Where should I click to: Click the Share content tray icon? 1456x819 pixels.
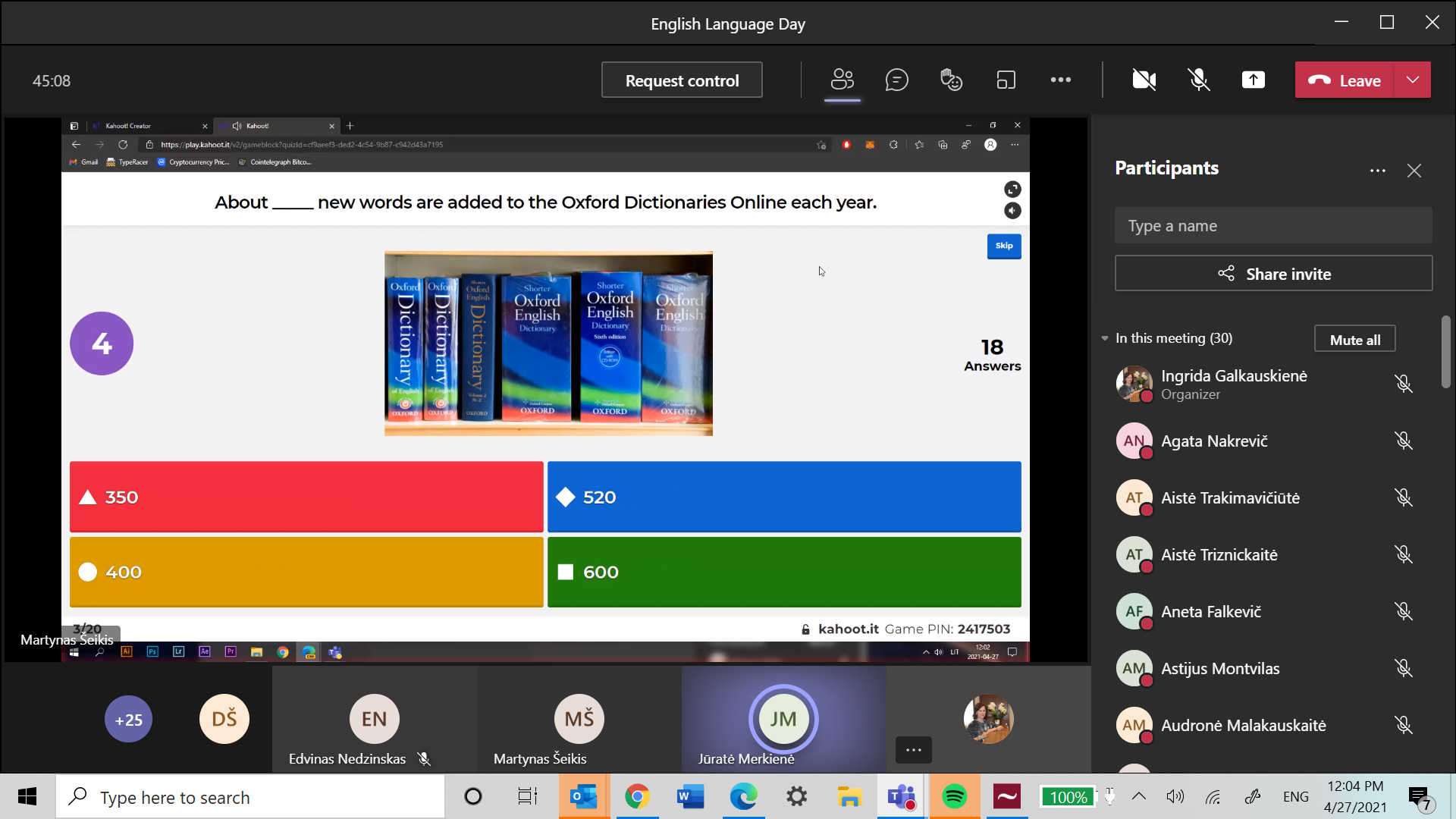(x=1253, y=80)
